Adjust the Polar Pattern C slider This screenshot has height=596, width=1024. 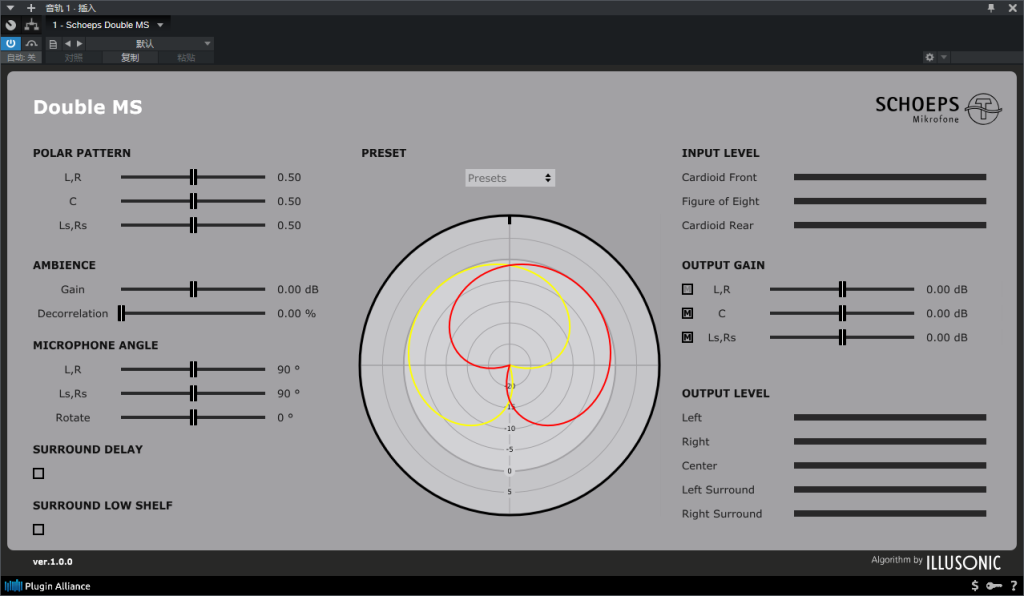[x=193, y=201]
